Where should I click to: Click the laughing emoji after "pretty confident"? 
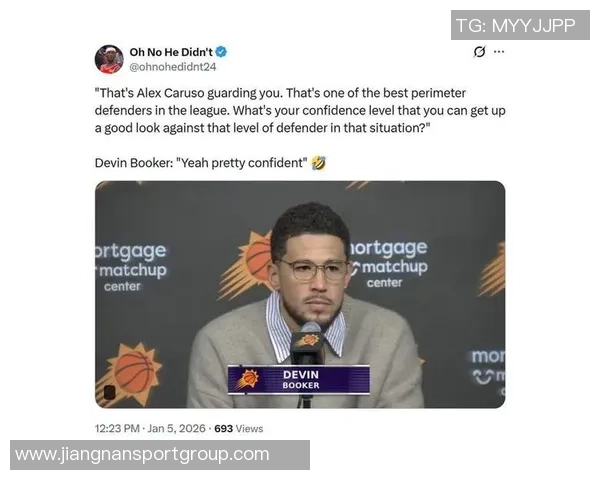[319, 163]
